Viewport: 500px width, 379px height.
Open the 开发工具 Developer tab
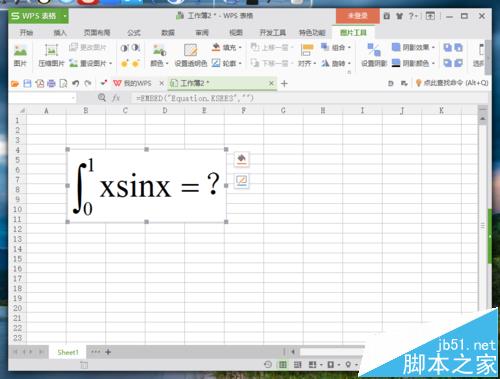[x=273, y=32]
